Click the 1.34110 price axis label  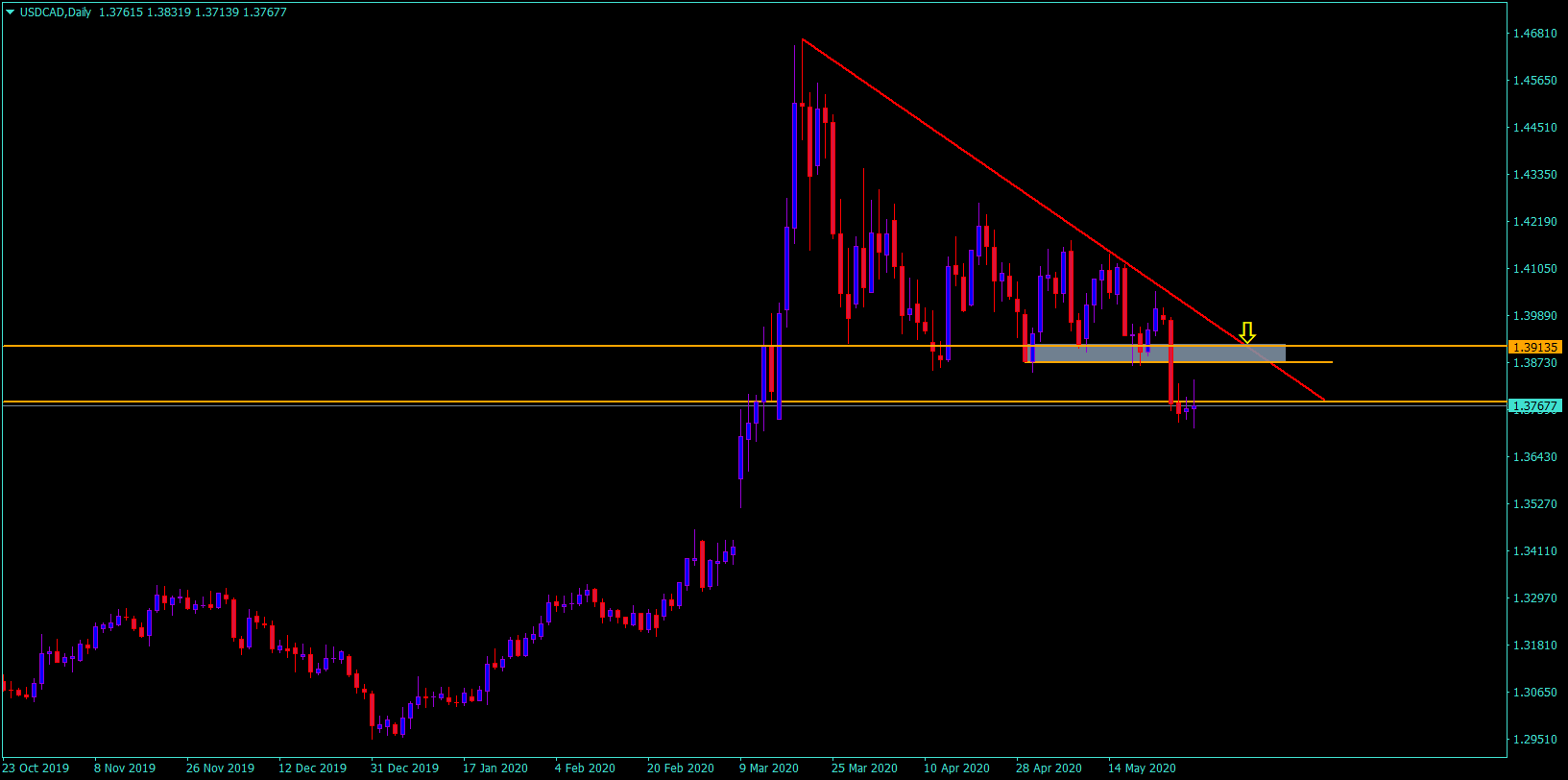tap(1534, 550)
